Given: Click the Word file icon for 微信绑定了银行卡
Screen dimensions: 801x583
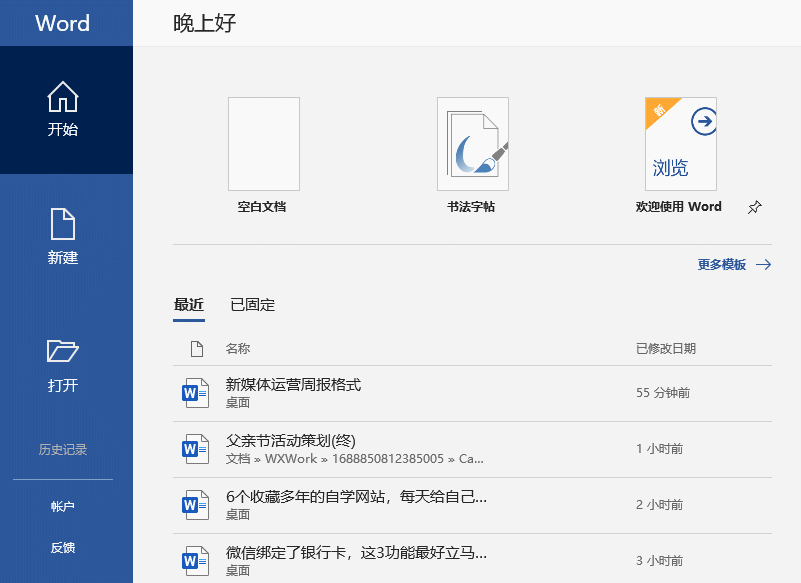Looking at the screenshot, I should [195, 561].
